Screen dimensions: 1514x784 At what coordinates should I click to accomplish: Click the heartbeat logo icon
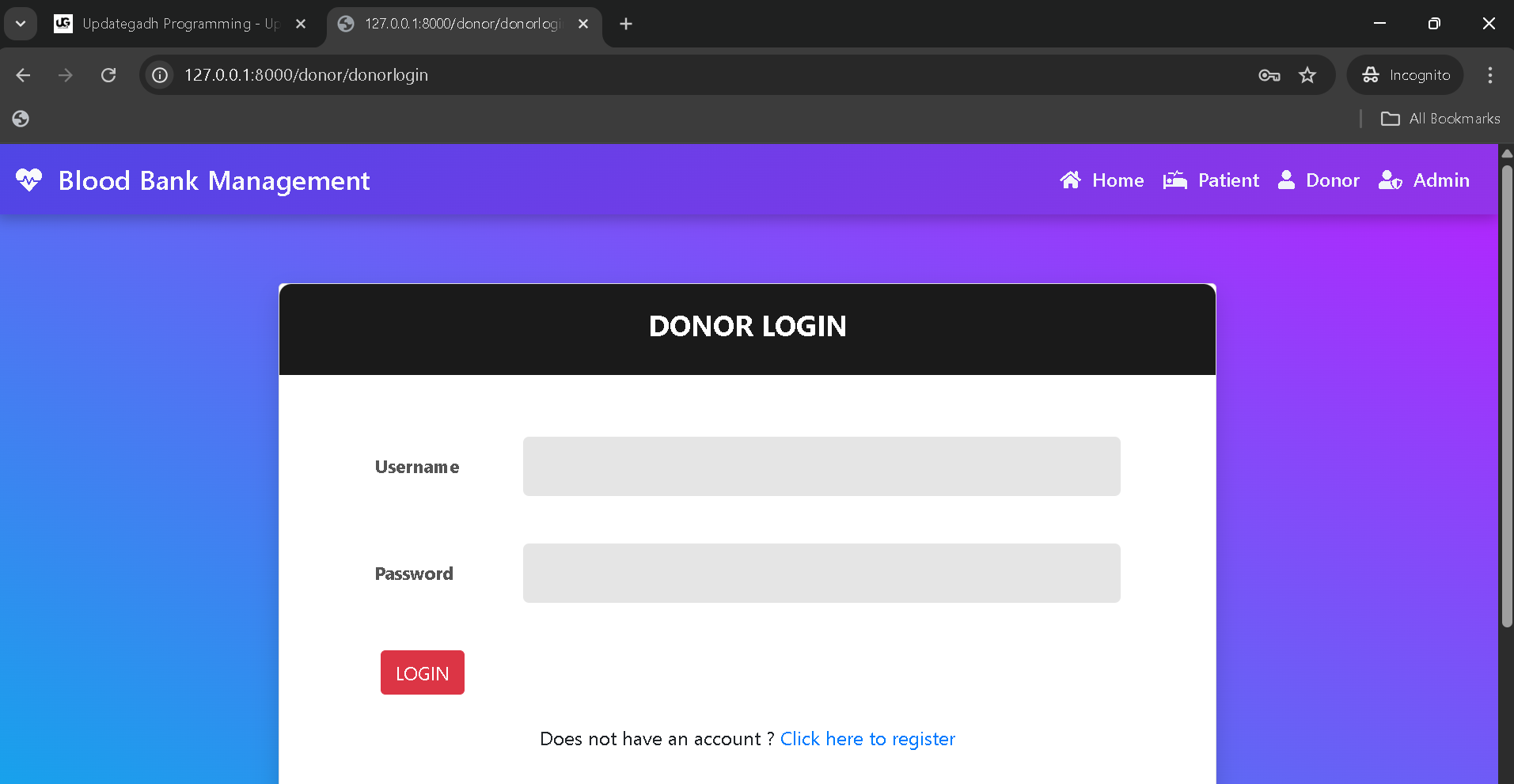28,180
